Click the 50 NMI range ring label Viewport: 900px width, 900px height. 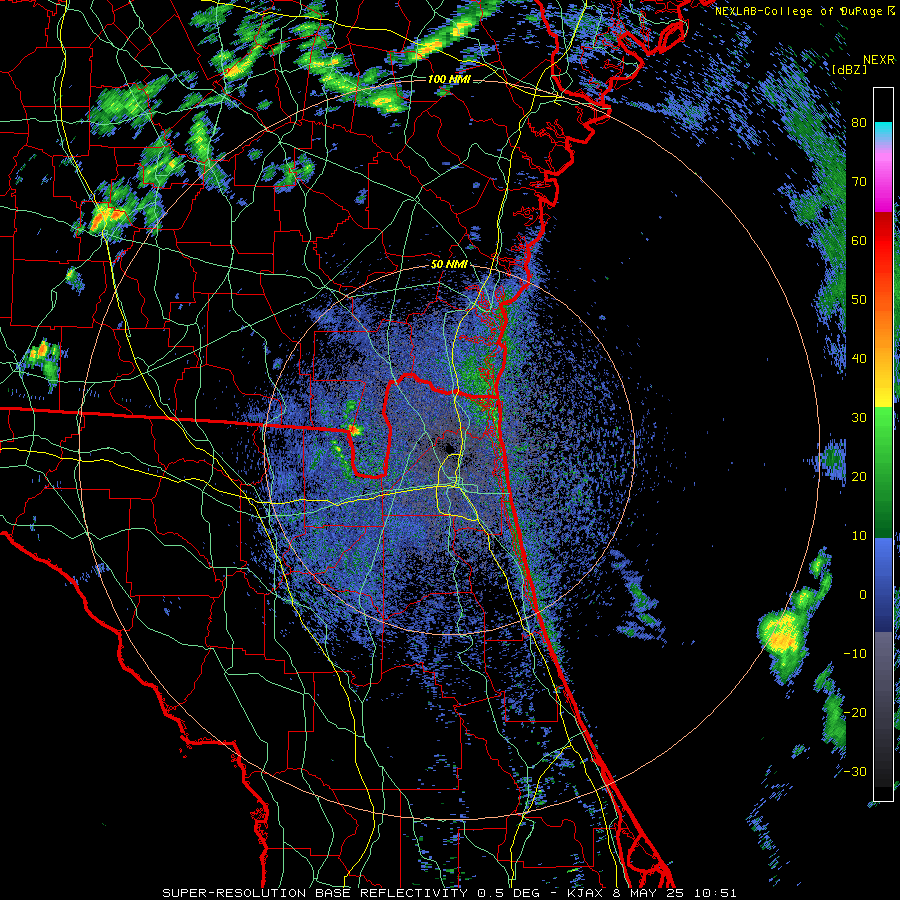tap(449, 265)
